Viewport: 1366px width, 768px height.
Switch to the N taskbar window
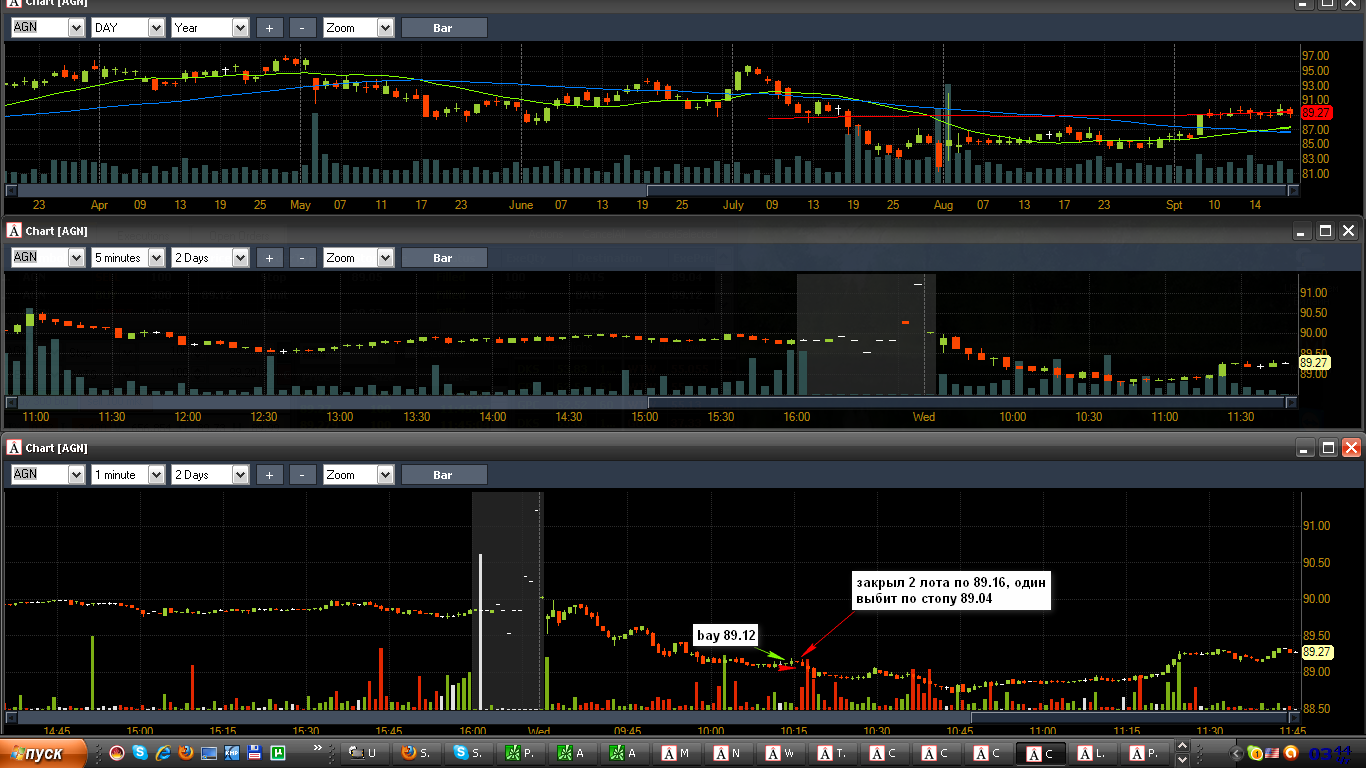[730, 754]
